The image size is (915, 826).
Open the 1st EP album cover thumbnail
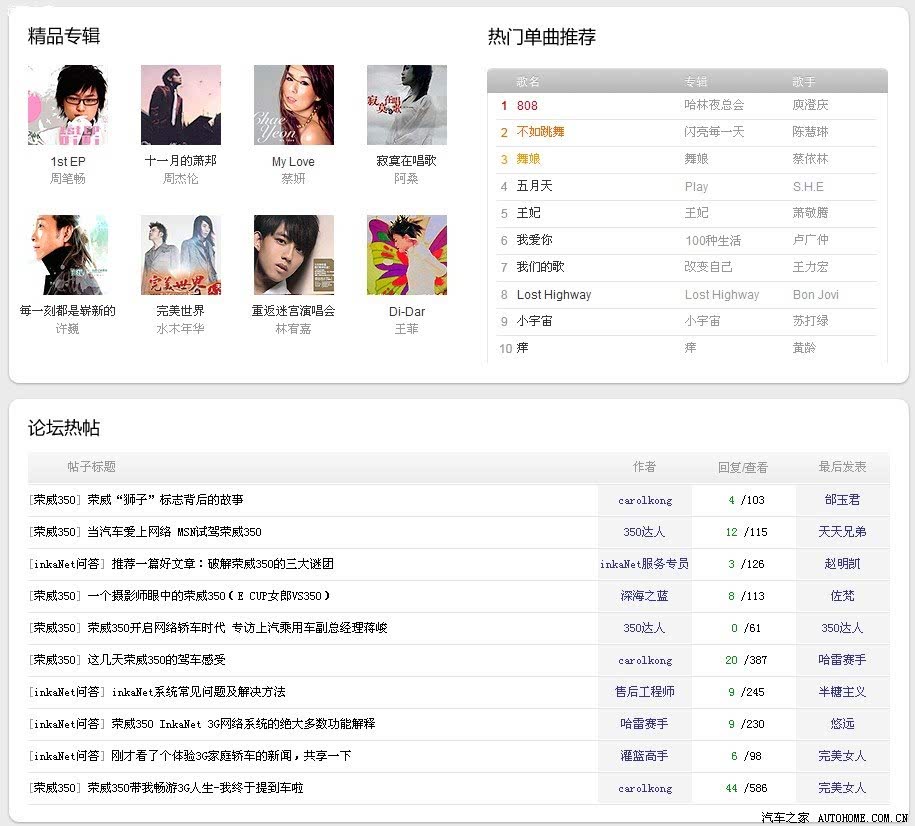[x=68, y=105]
